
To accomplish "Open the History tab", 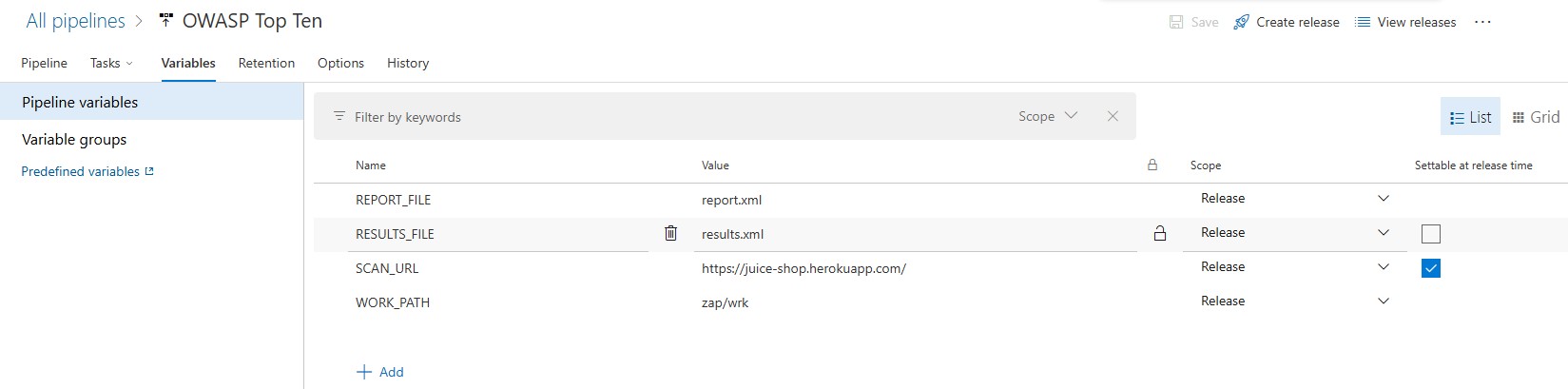I will pyautogui.click(x=408, y=63).
